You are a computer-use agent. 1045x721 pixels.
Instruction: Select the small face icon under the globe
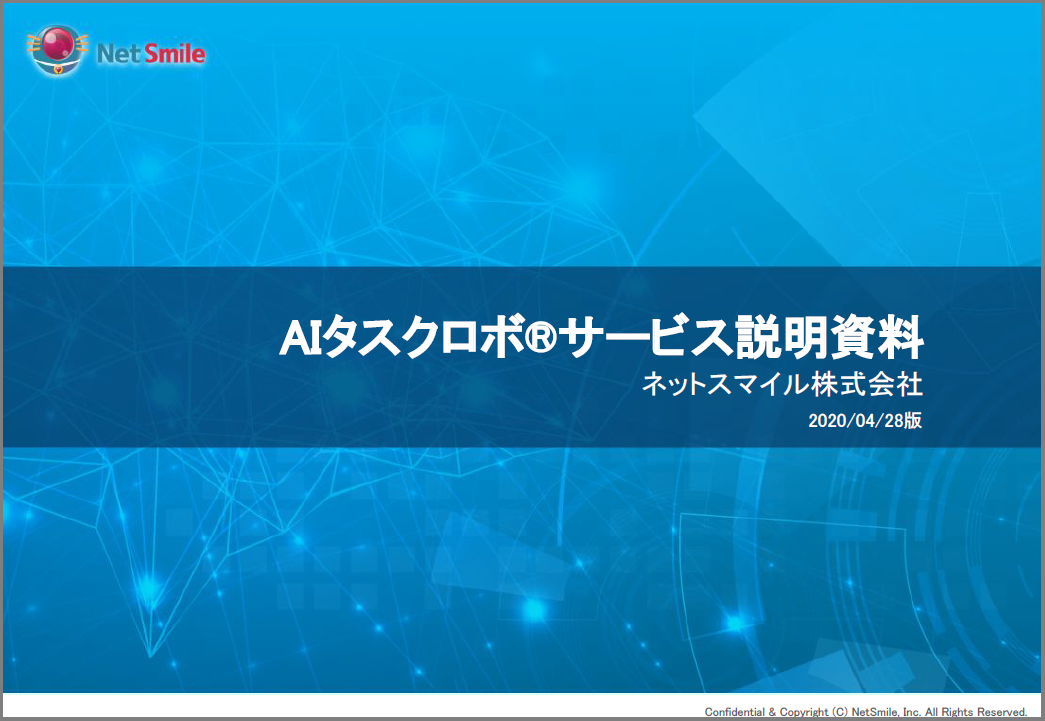[x=58, y=69]
